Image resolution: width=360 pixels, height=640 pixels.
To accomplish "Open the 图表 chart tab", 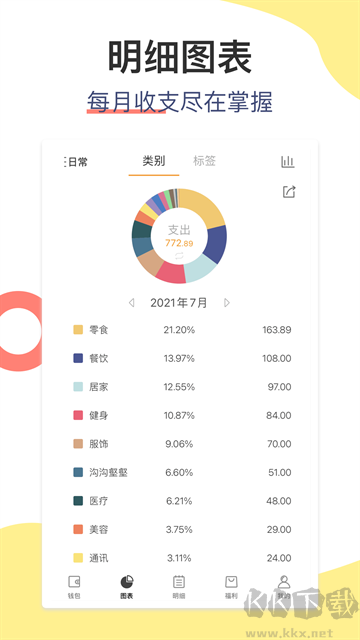I will tap(127, 587).
